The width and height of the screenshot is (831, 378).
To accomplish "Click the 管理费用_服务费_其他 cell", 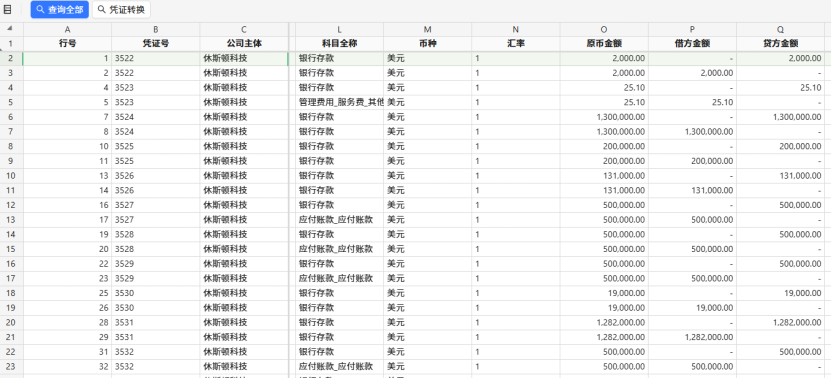I will 340,102.
